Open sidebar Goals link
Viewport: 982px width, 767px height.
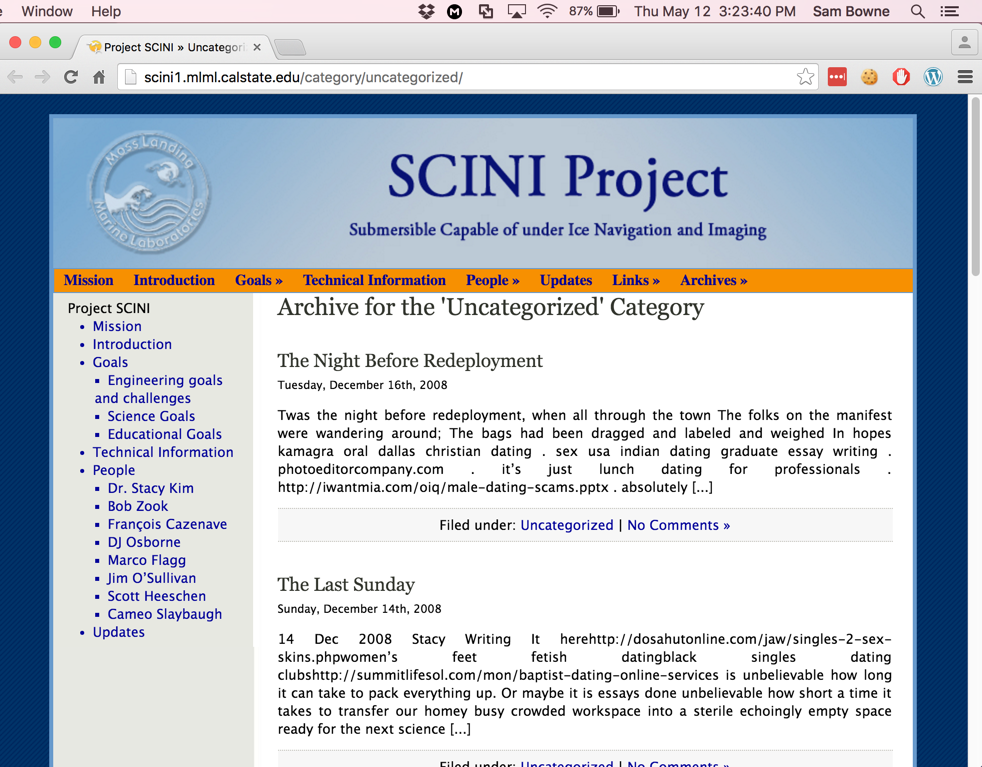click(110, 363)
